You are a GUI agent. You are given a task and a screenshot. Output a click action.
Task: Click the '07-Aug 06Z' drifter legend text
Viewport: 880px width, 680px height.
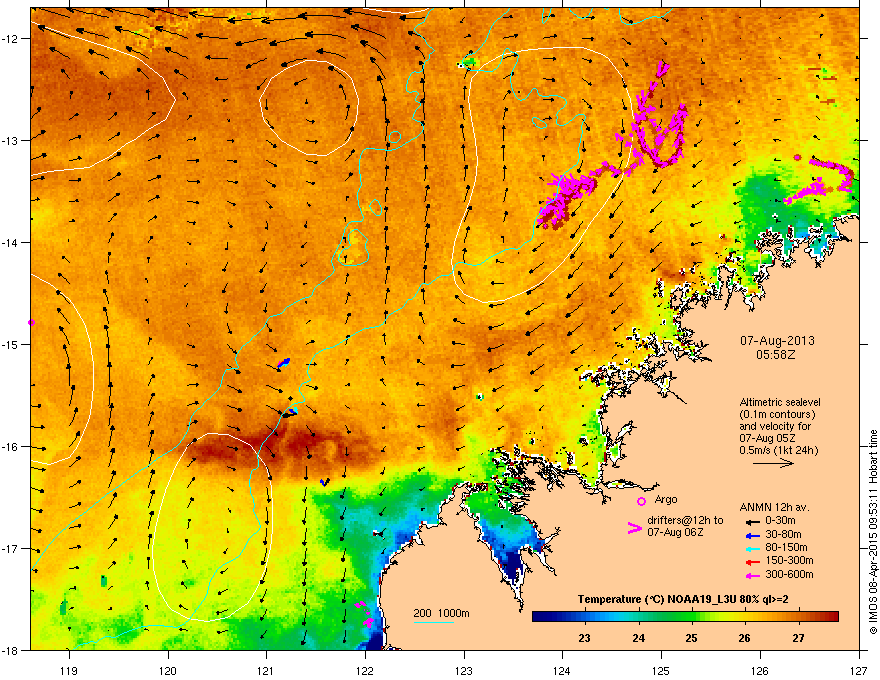[675, 532]
